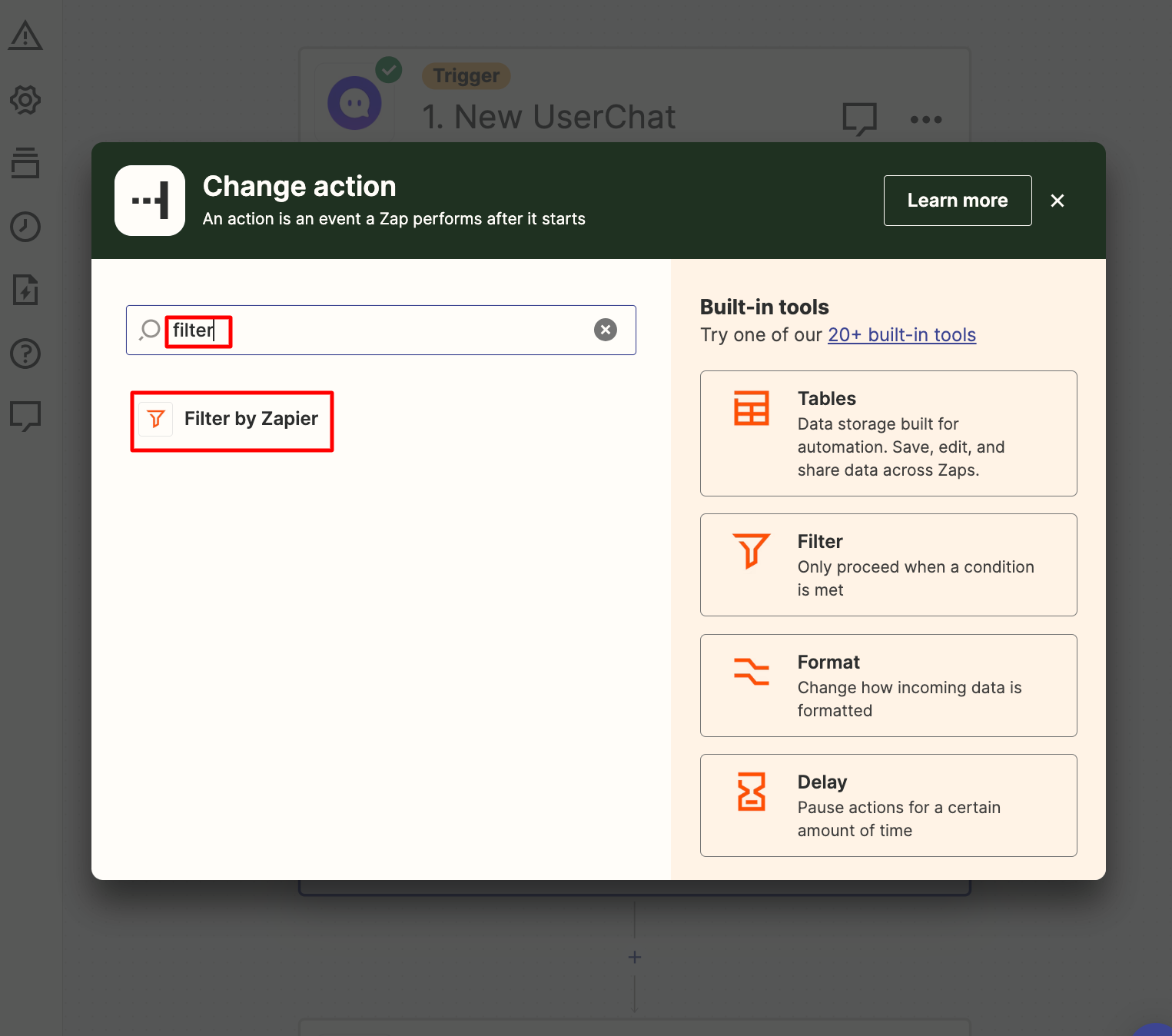
Task: Click the UserChat app icon on trigger step
Action: [x=354, y=102]
